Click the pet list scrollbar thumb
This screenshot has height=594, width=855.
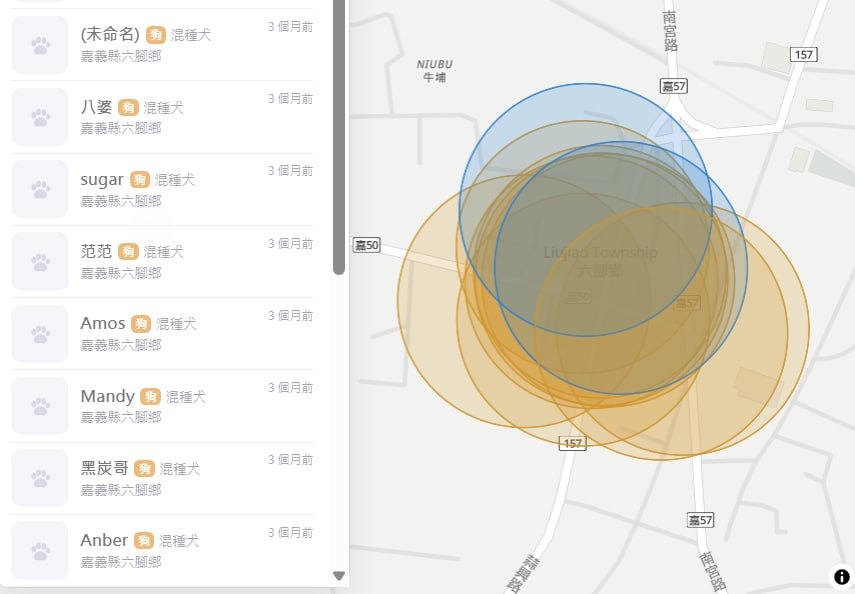339,136
